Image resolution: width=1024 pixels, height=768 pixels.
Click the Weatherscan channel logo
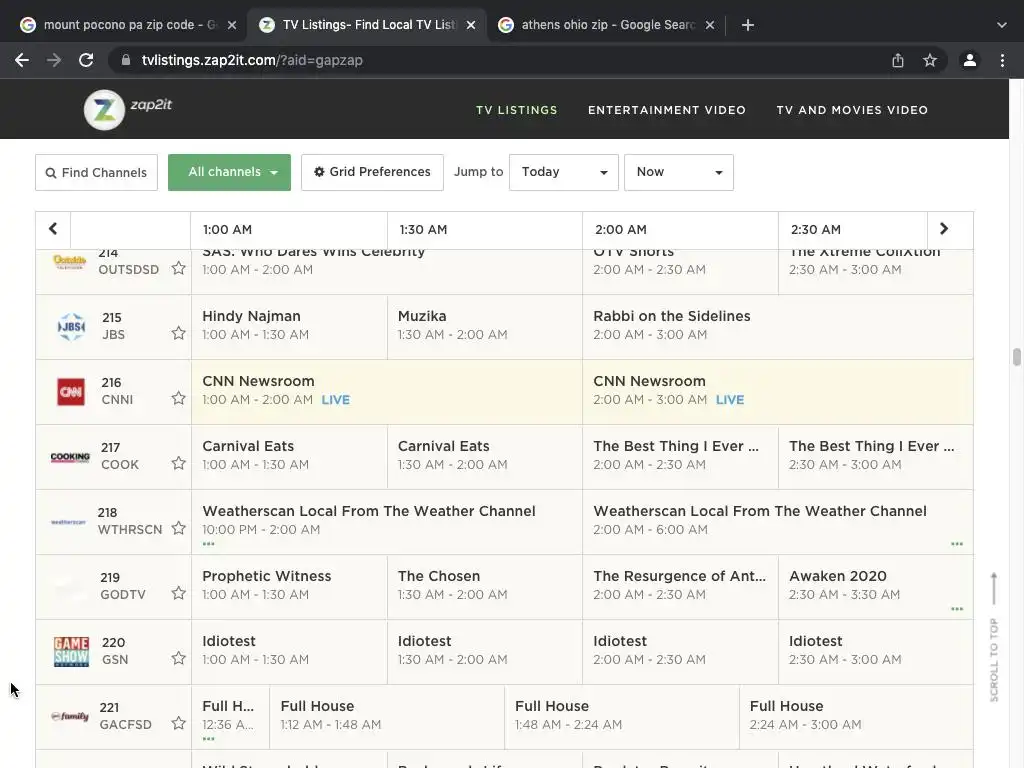tap(69, 522)
